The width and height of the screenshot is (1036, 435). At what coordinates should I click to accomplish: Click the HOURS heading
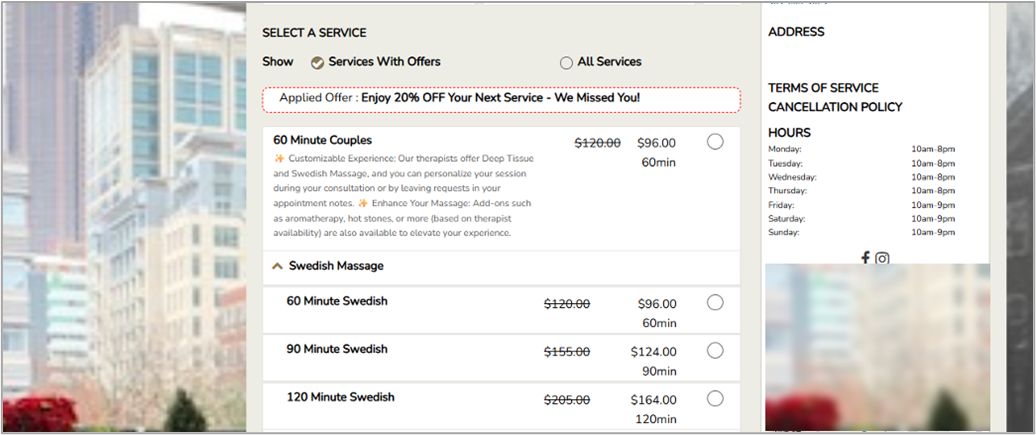[x=789, y=133]
